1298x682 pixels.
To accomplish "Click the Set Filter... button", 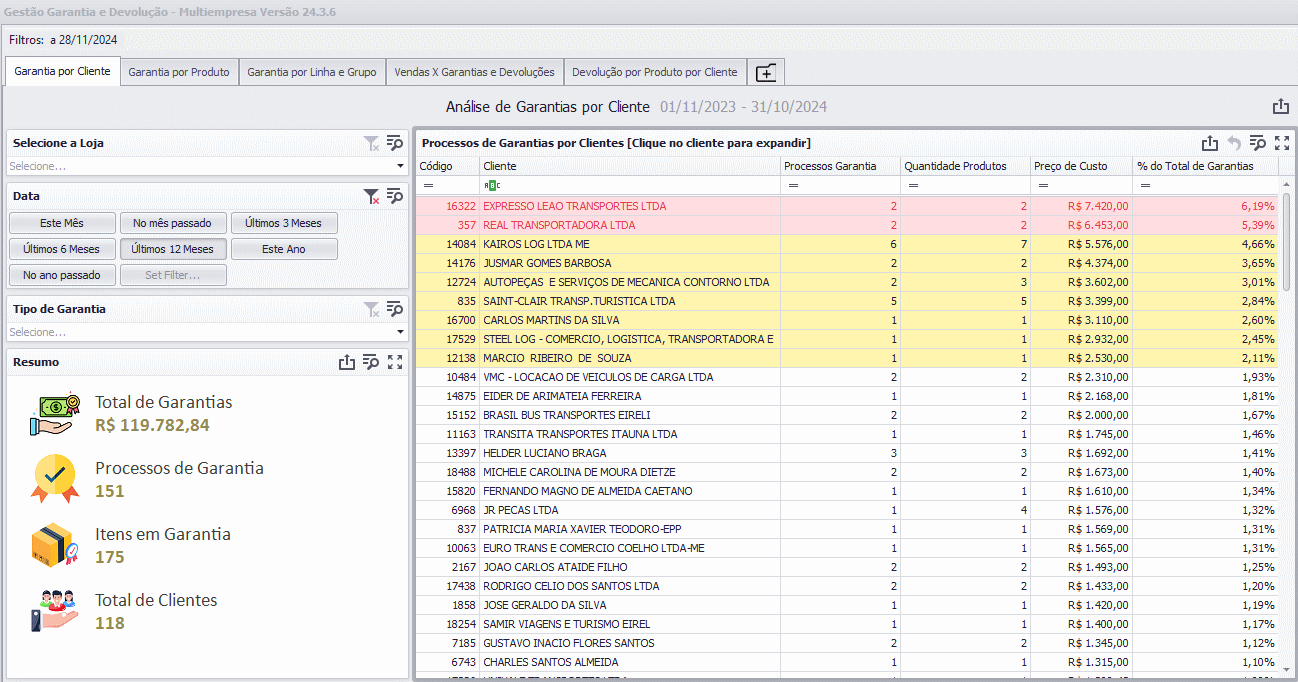I will (x=173, y=275).
